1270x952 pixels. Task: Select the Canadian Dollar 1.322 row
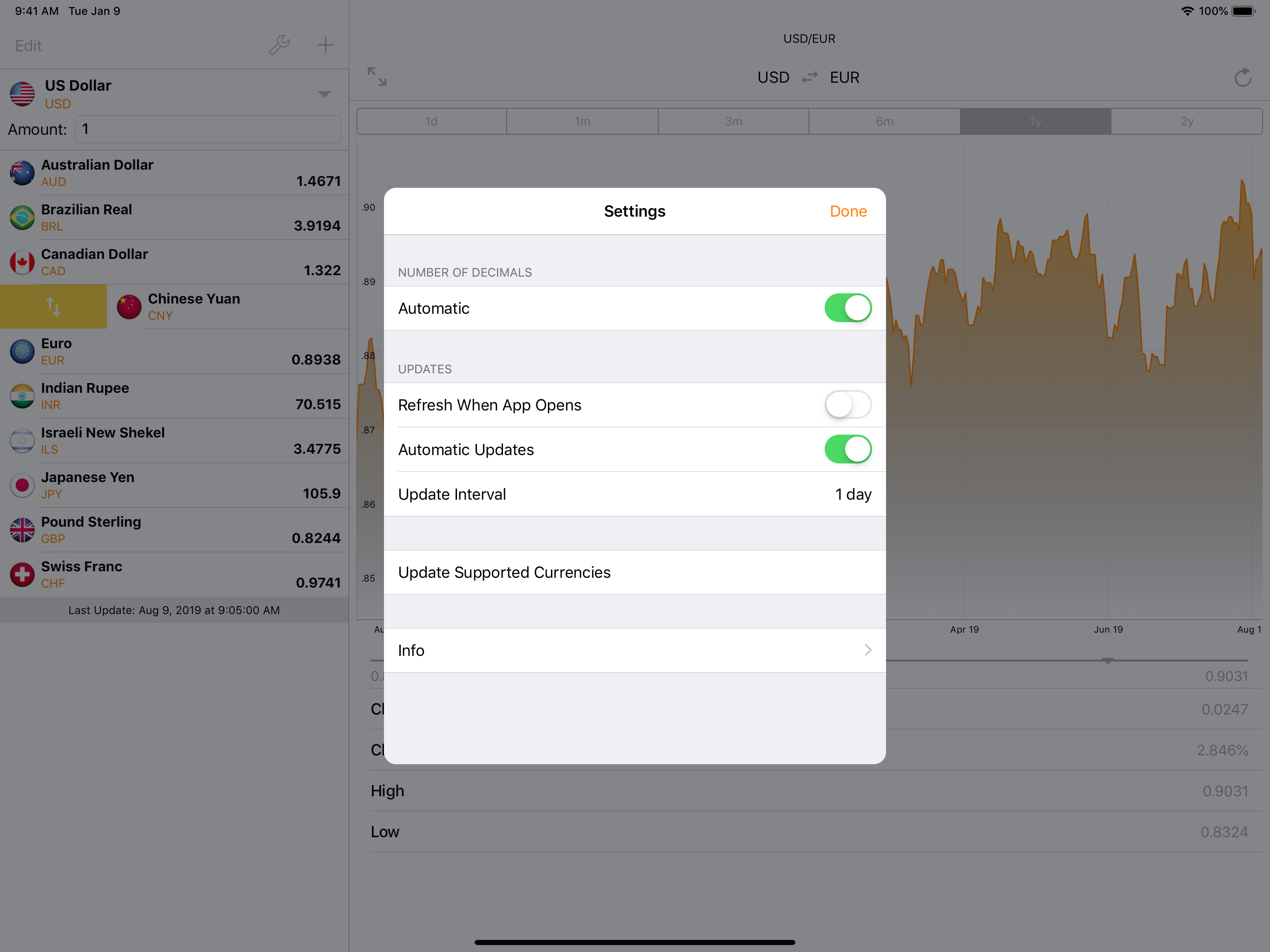[x=174, y=262]
